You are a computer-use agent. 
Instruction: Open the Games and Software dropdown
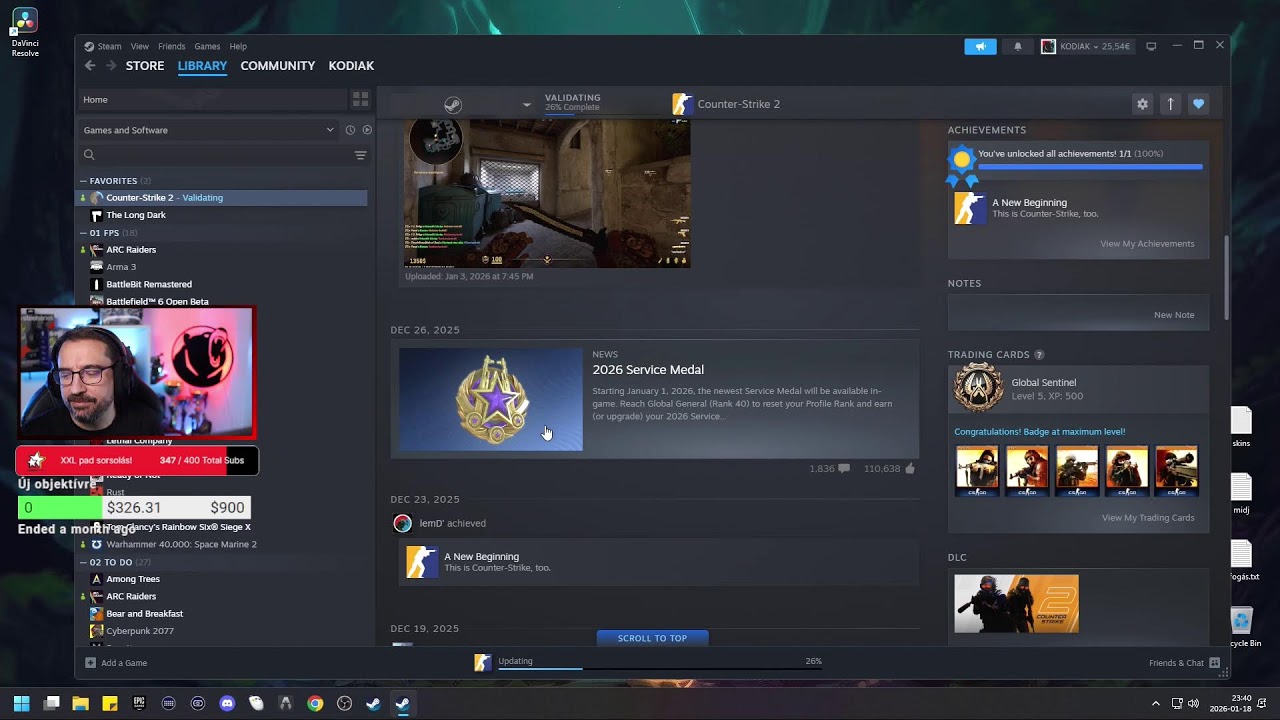(x=210, y=130)
